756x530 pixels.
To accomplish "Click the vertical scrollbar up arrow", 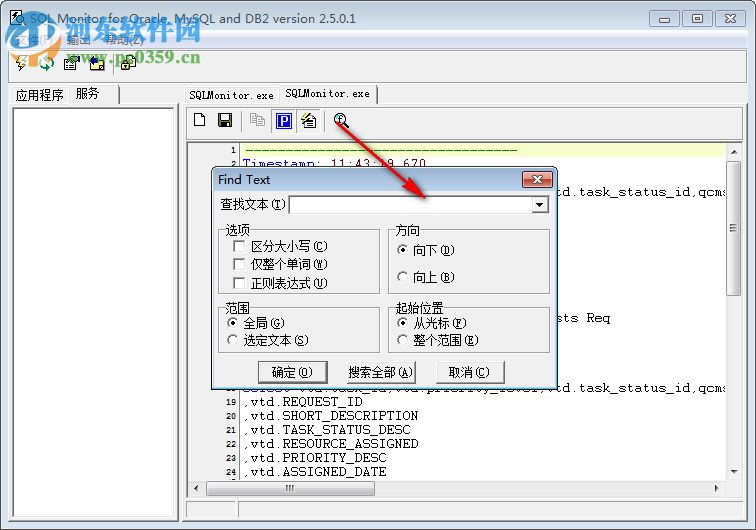I will click(734, 152).
